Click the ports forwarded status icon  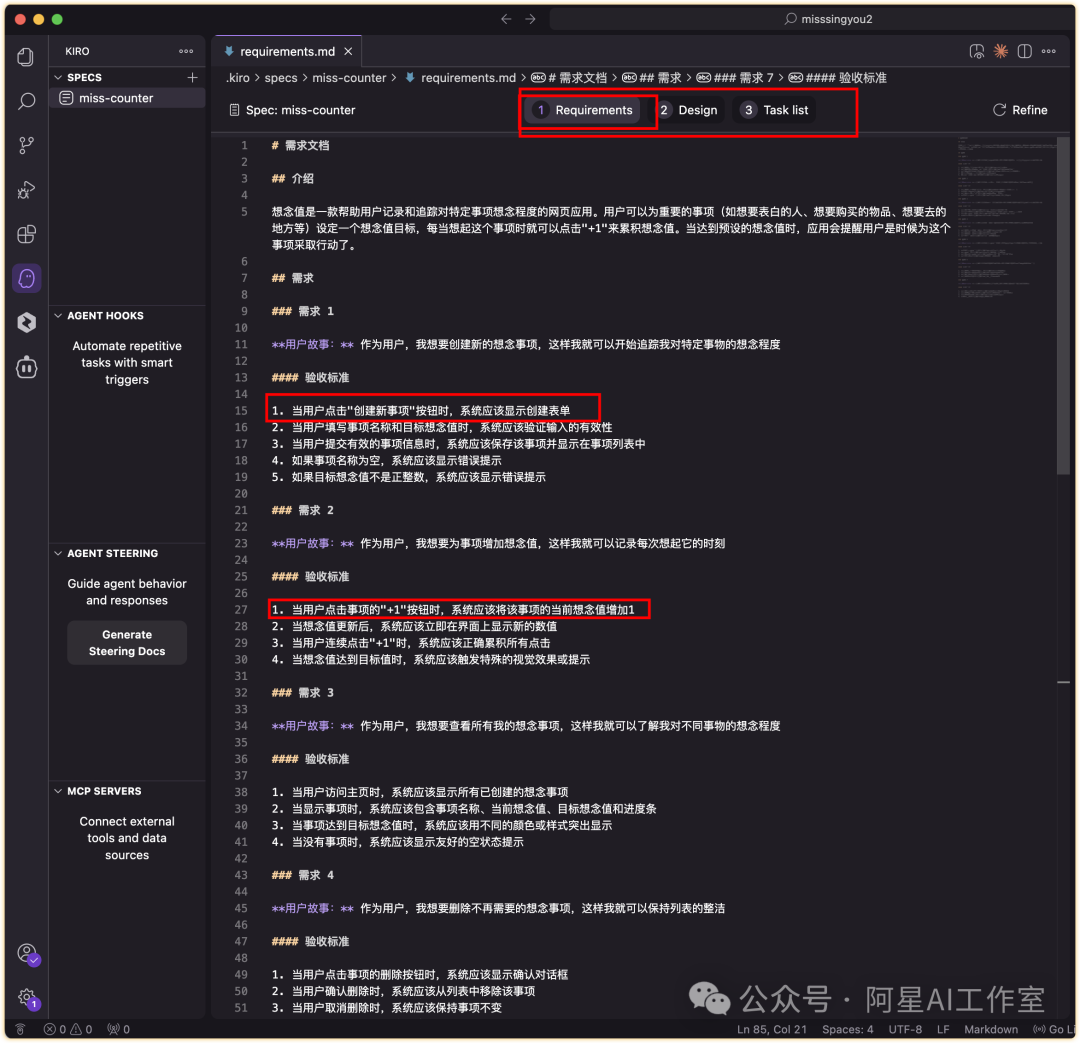point(118,1029)
